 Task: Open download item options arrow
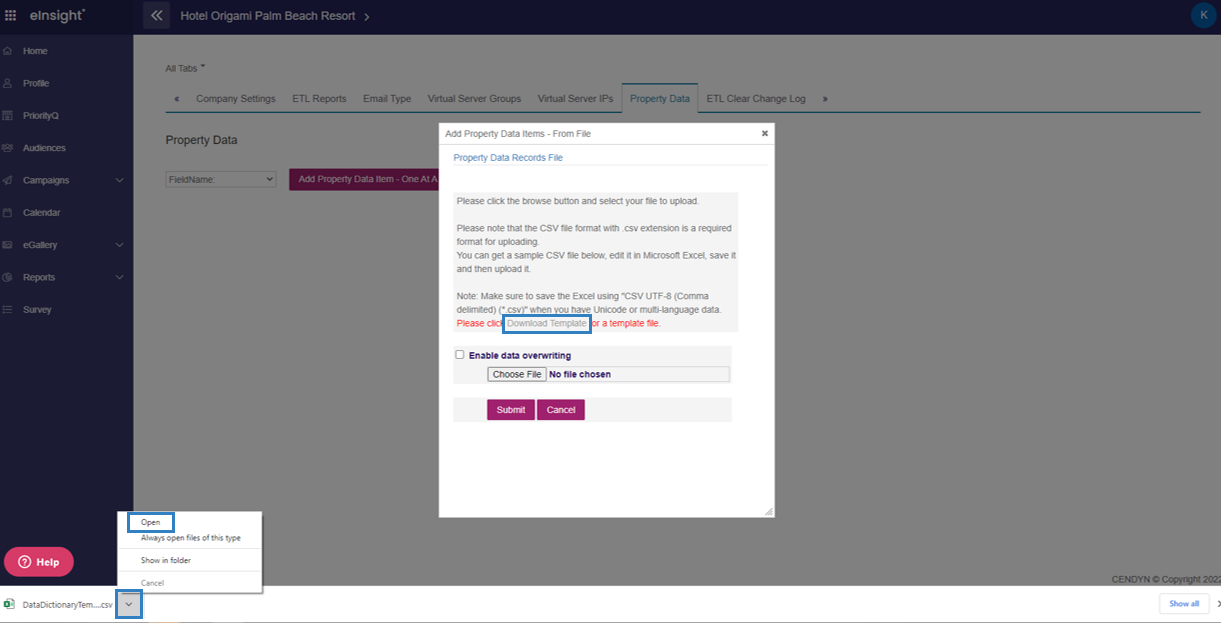point(129,604)
